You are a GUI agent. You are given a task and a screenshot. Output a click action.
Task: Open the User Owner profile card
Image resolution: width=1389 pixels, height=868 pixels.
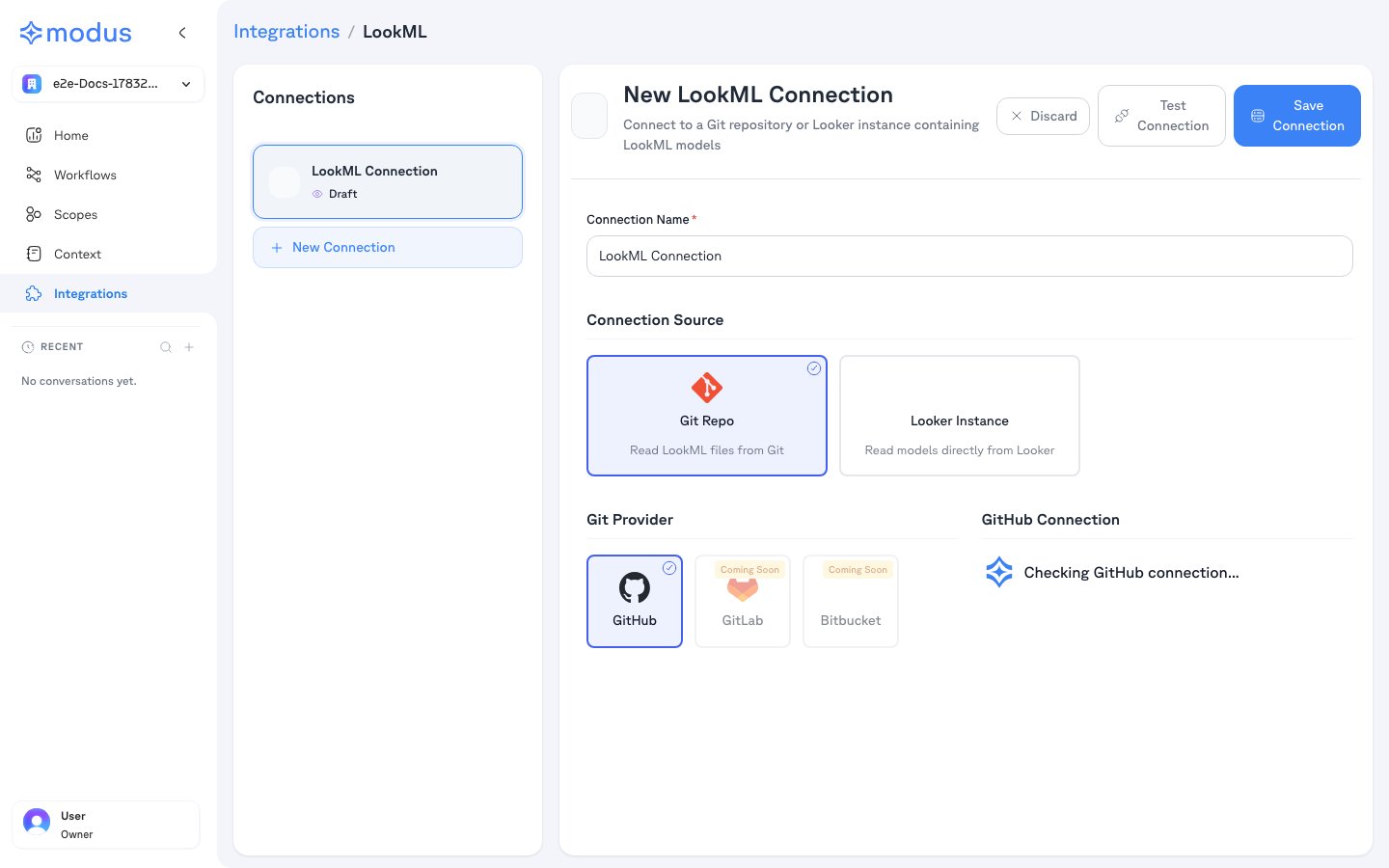(106, 825)
